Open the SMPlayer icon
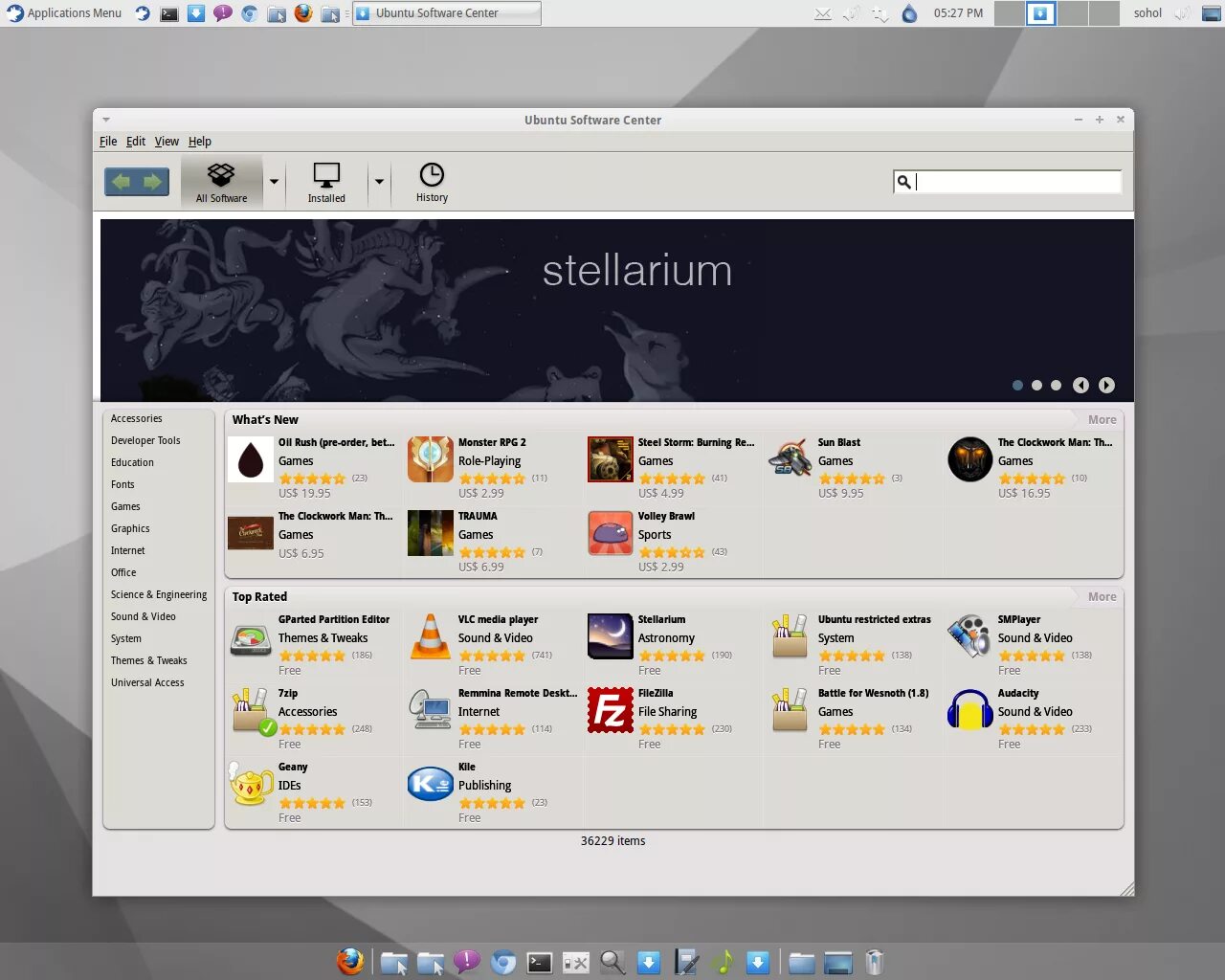This screenshot has height=980, width=1225. 970,637
